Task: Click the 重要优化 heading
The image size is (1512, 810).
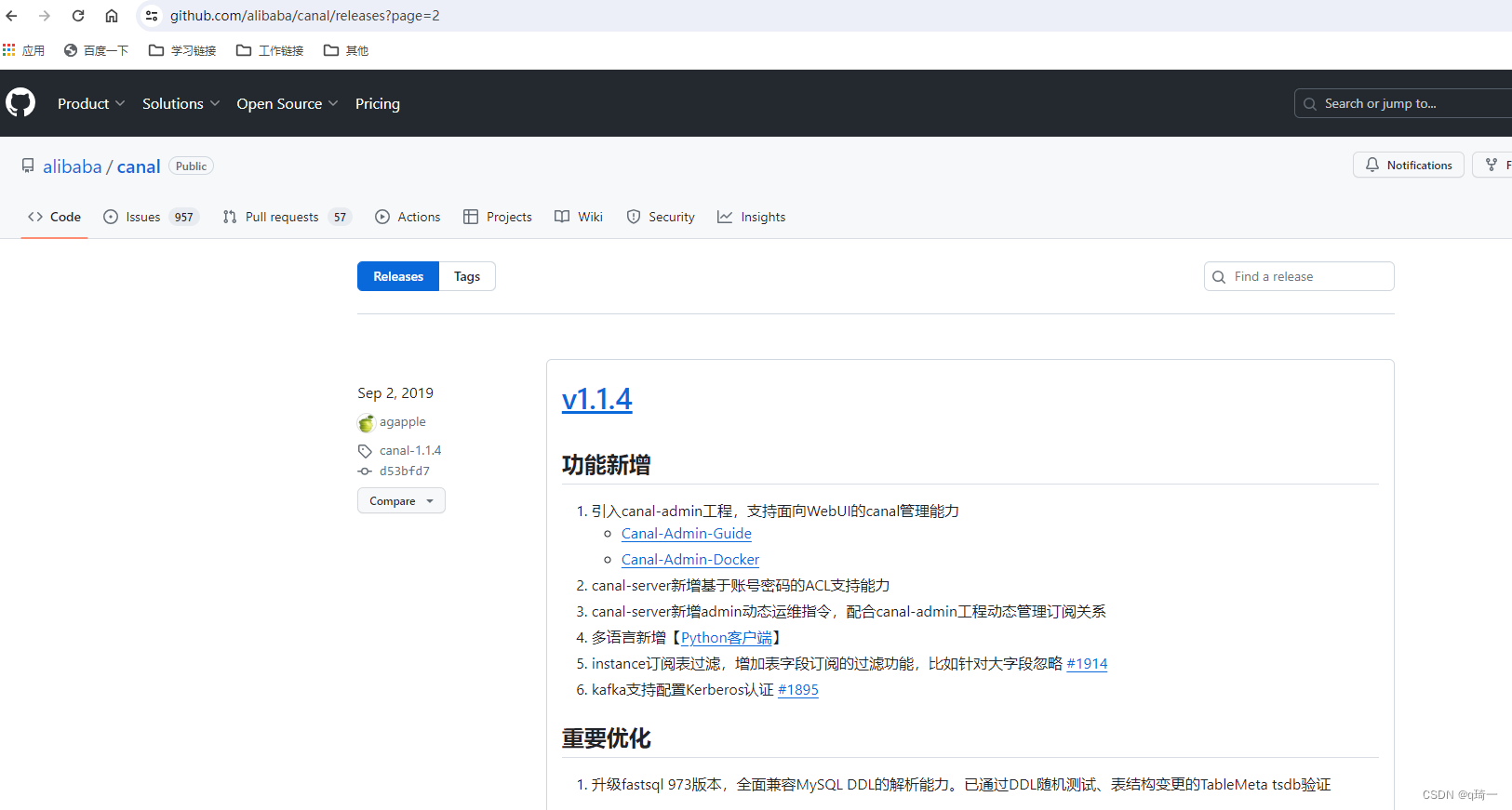Action: (x=607, y=738)
